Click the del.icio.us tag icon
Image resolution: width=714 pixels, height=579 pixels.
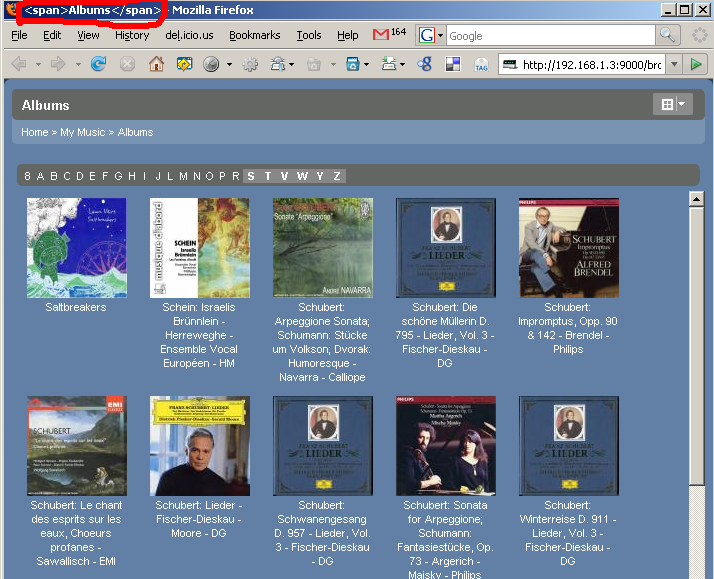pos(481,64)
